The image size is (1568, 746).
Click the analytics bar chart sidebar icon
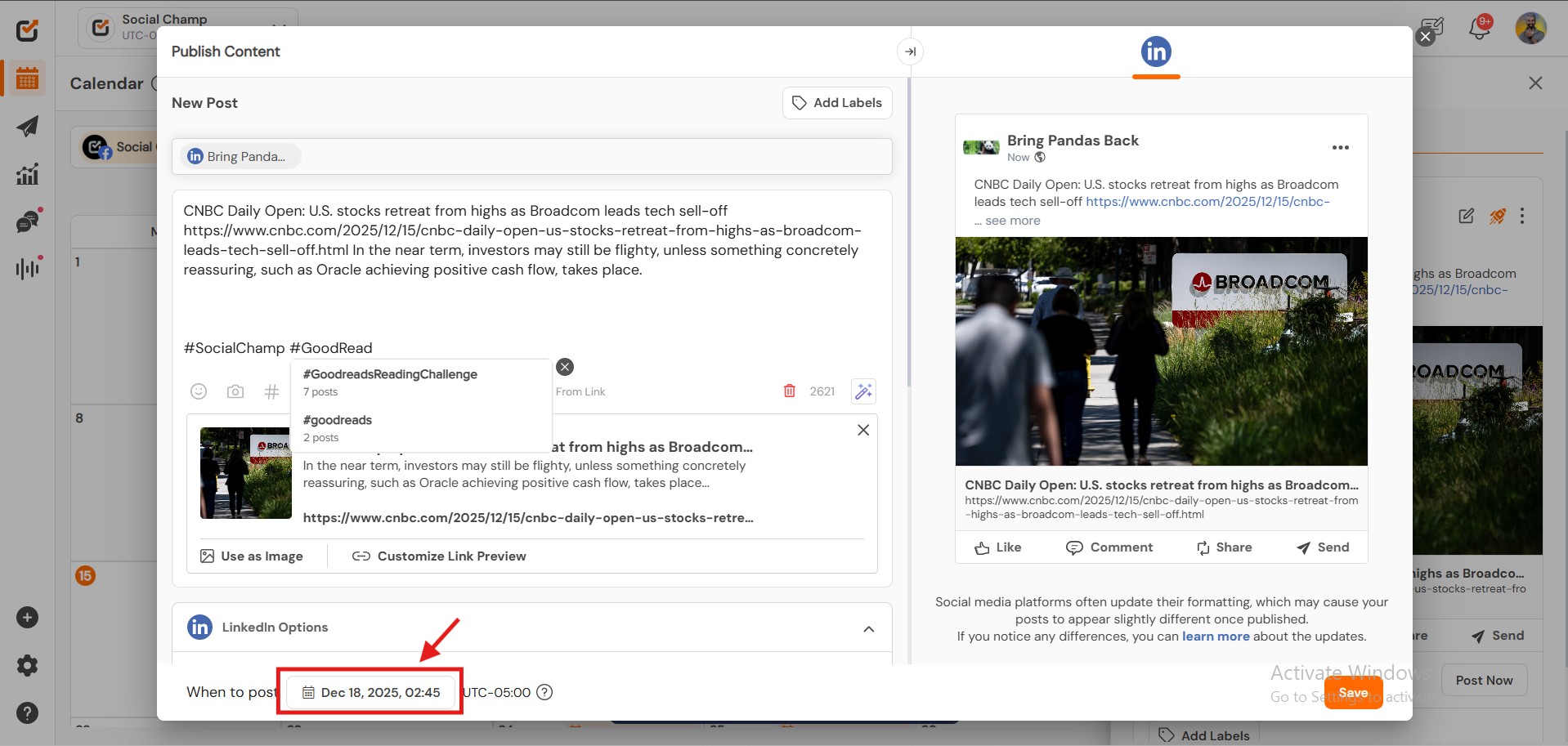28,174
